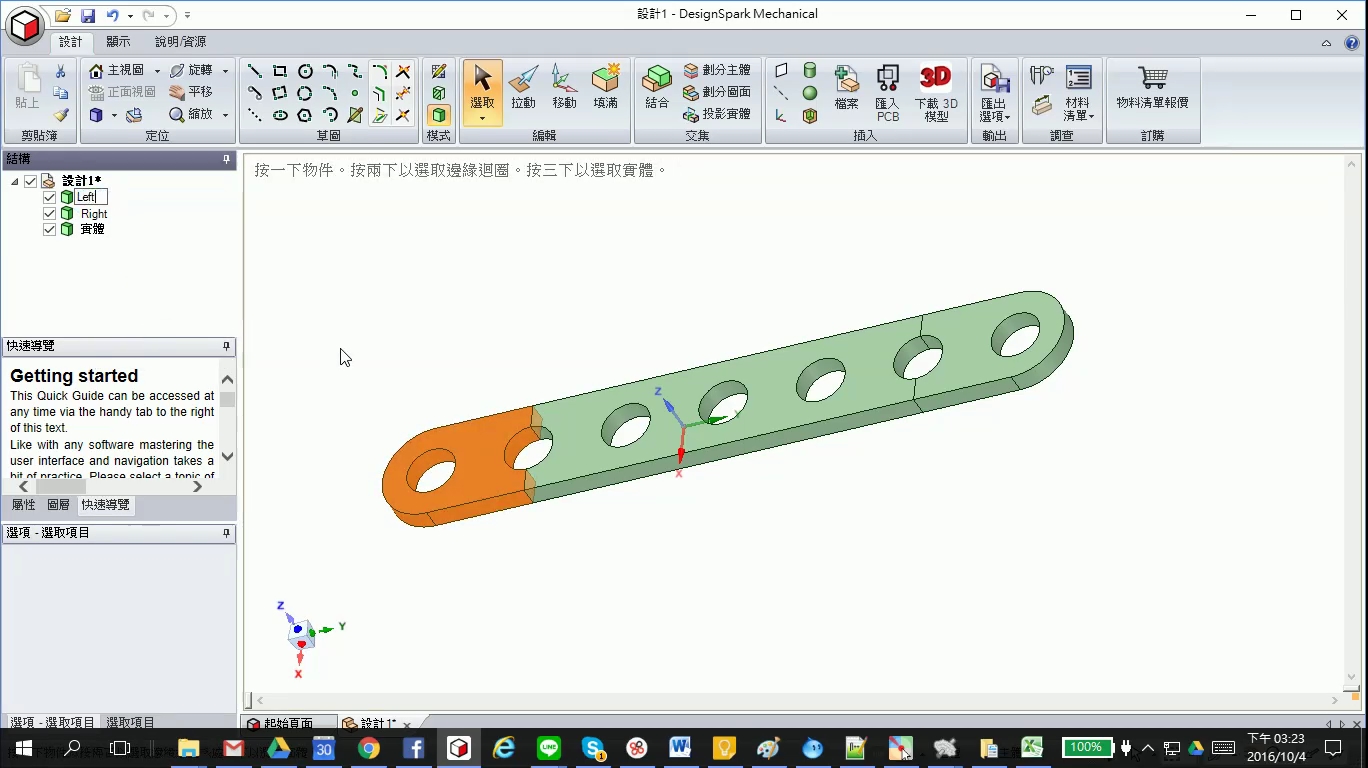Click the Left name edit field
Image resolution: width=1368 pixels, height=768 pixels.
click(90, 197)
